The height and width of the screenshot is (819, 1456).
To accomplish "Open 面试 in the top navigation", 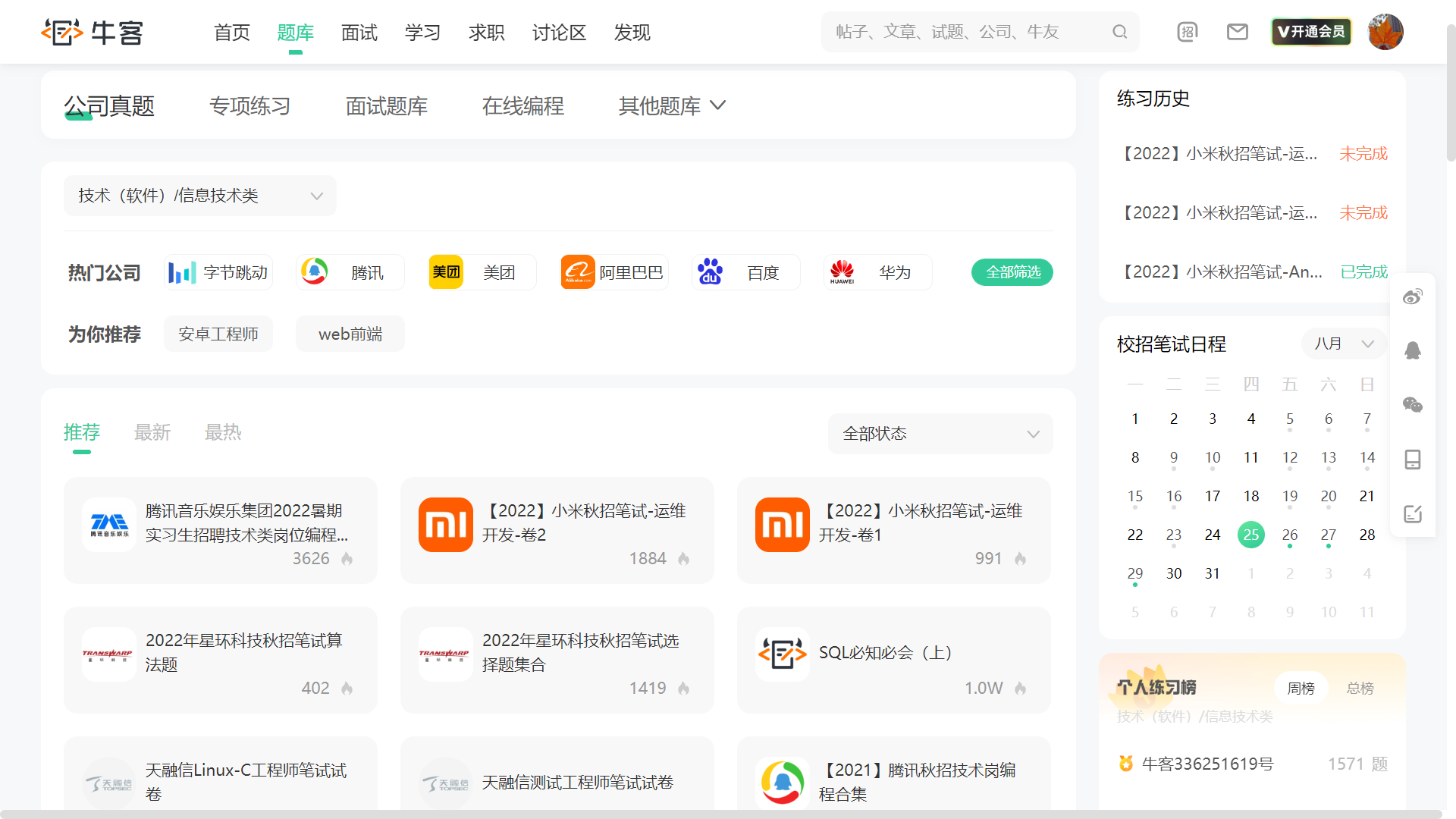I will (359, 33).
